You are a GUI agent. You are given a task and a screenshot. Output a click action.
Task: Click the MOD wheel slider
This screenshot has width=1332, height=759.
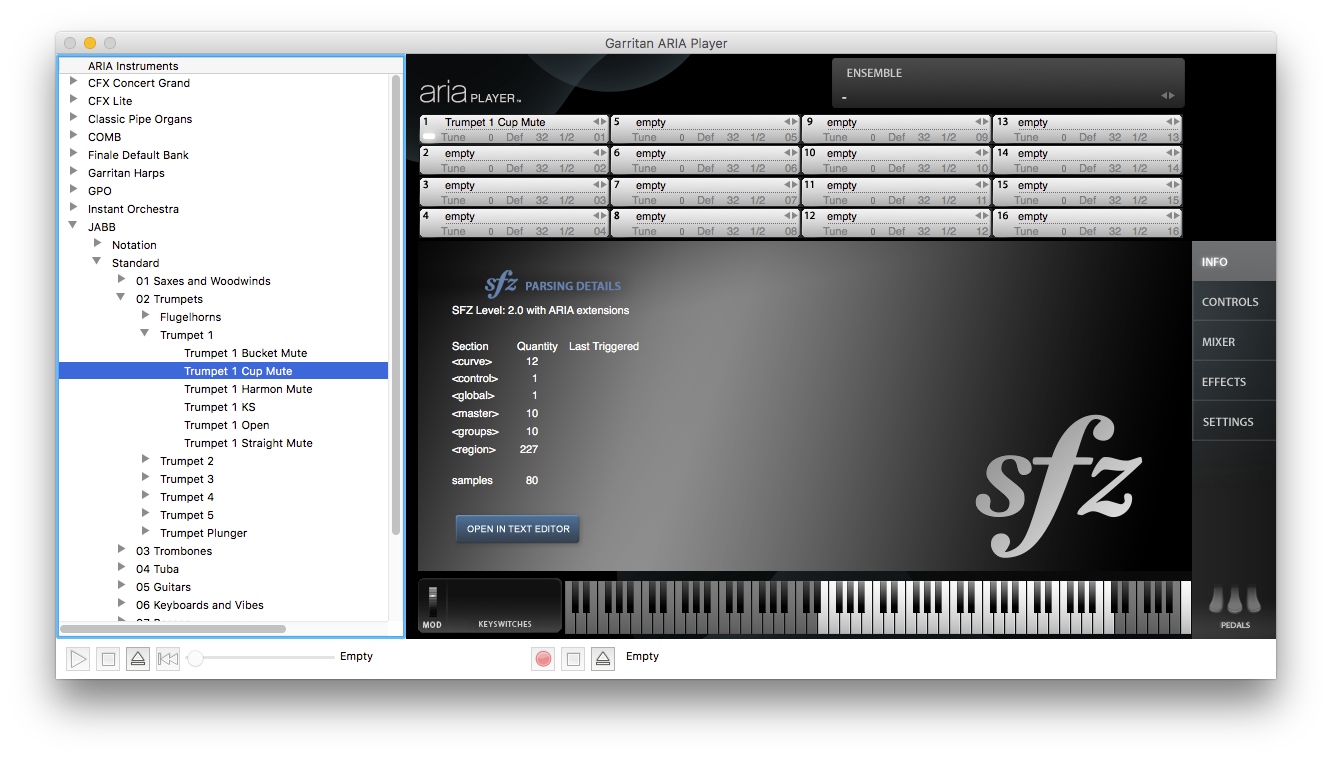(433, 602)
